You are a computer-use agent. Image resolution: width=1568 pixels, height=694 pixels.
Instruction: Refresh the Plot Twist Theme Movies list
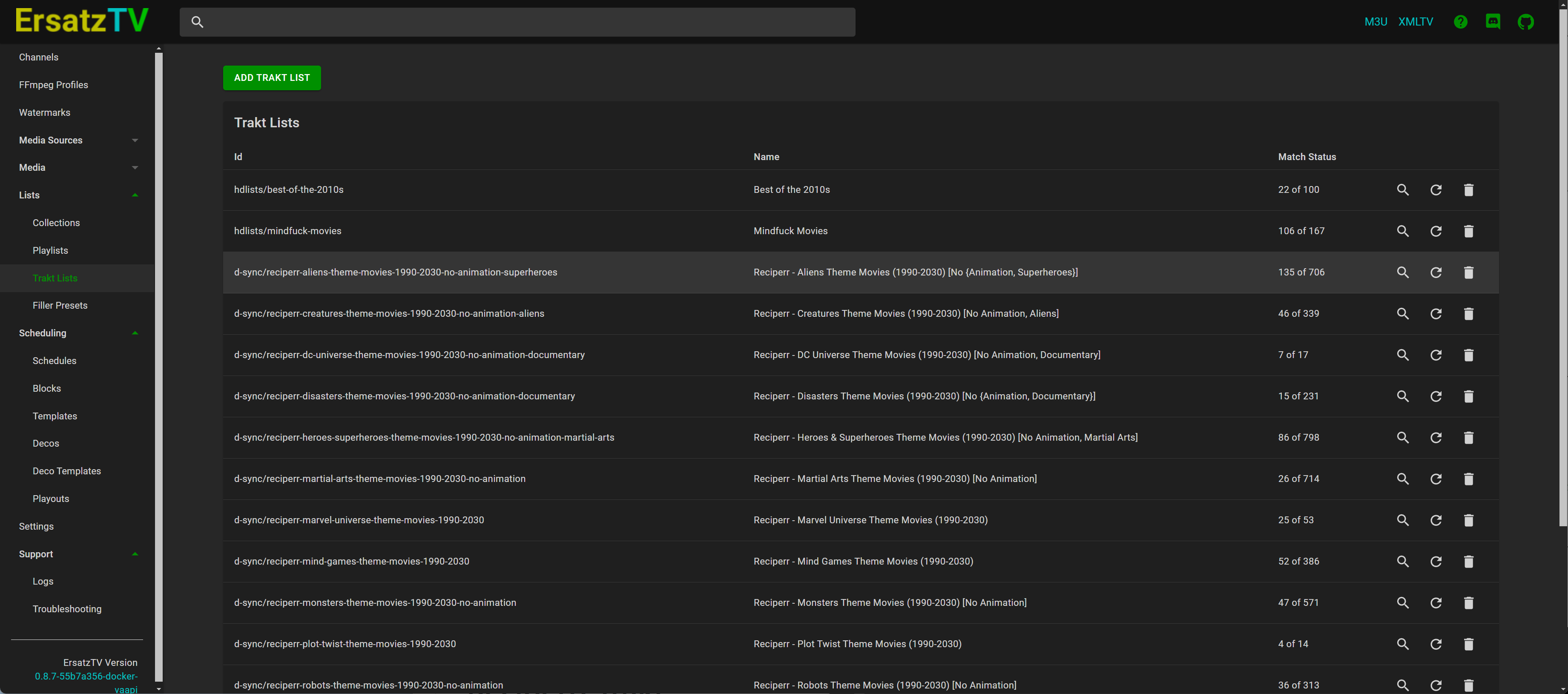tap(1435, 644)
